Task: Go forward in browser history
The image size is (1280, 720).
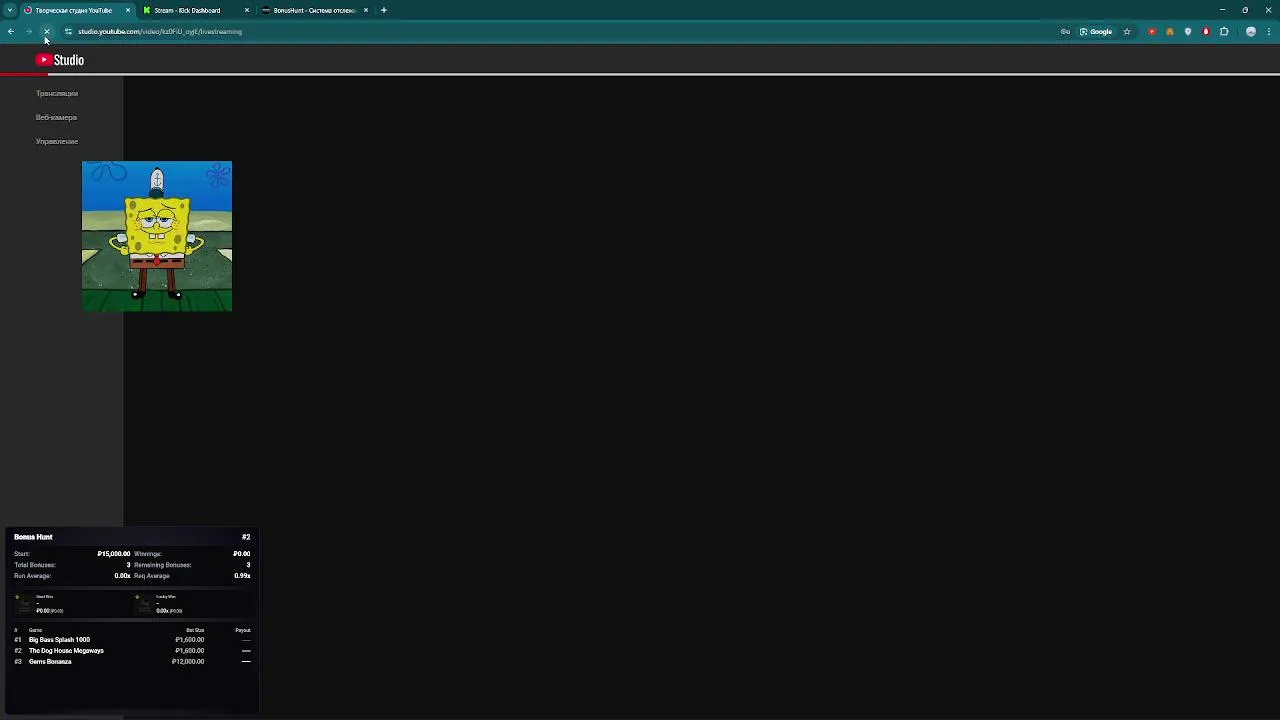Action: [29, 32]
